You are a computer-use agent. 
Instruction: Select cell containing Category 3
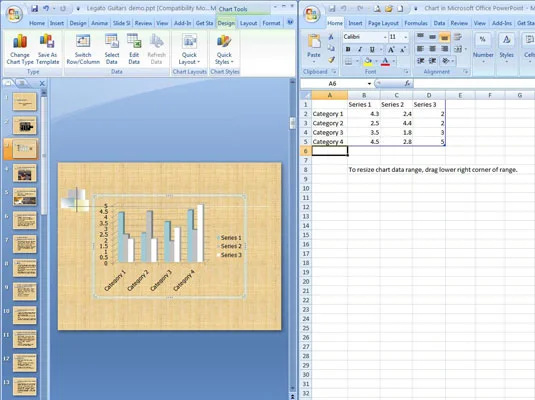(330, 132)
